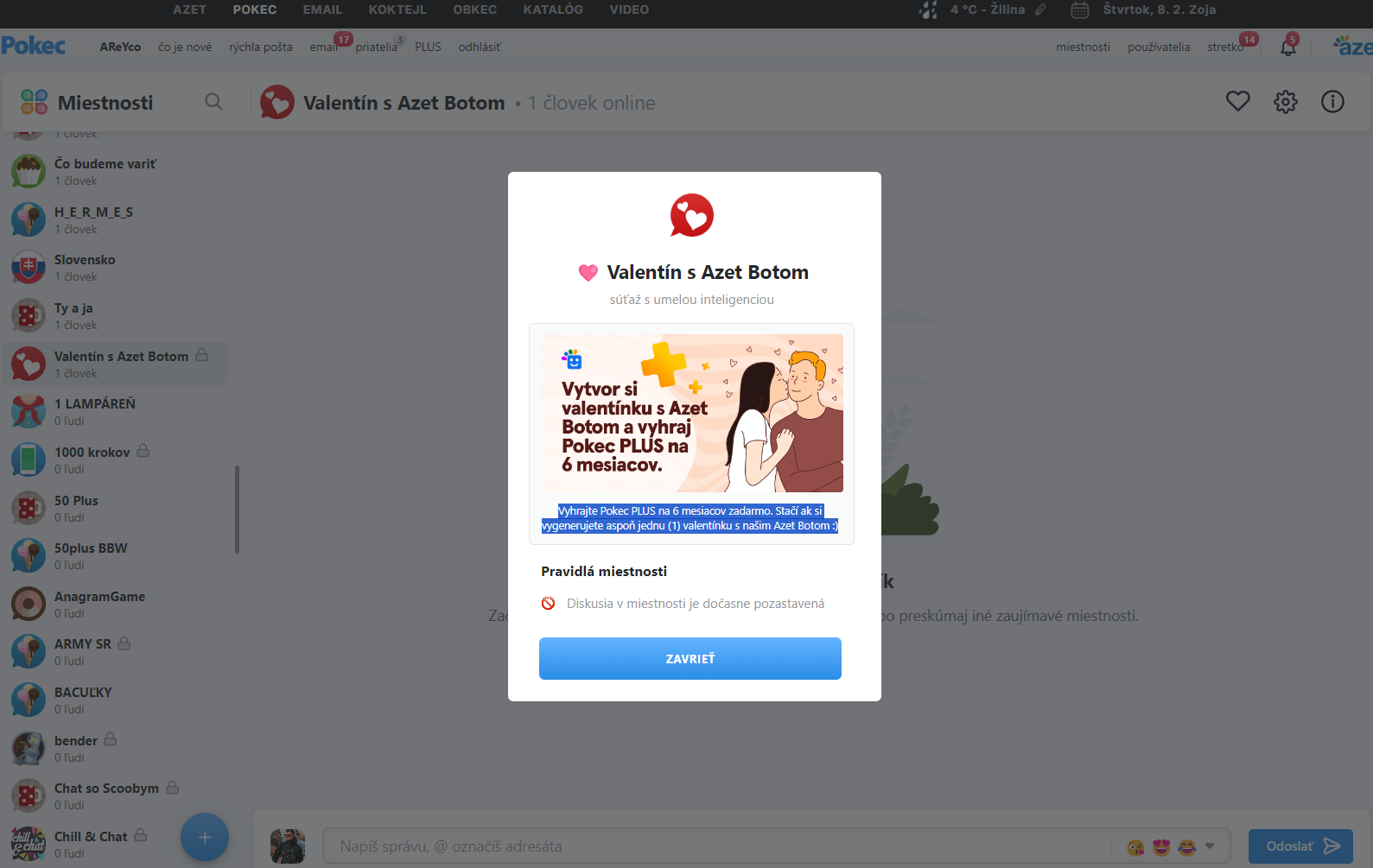This screenshot has height=868, width=1373.
Task: Open the priatelia link
Action: pos(376,47)
